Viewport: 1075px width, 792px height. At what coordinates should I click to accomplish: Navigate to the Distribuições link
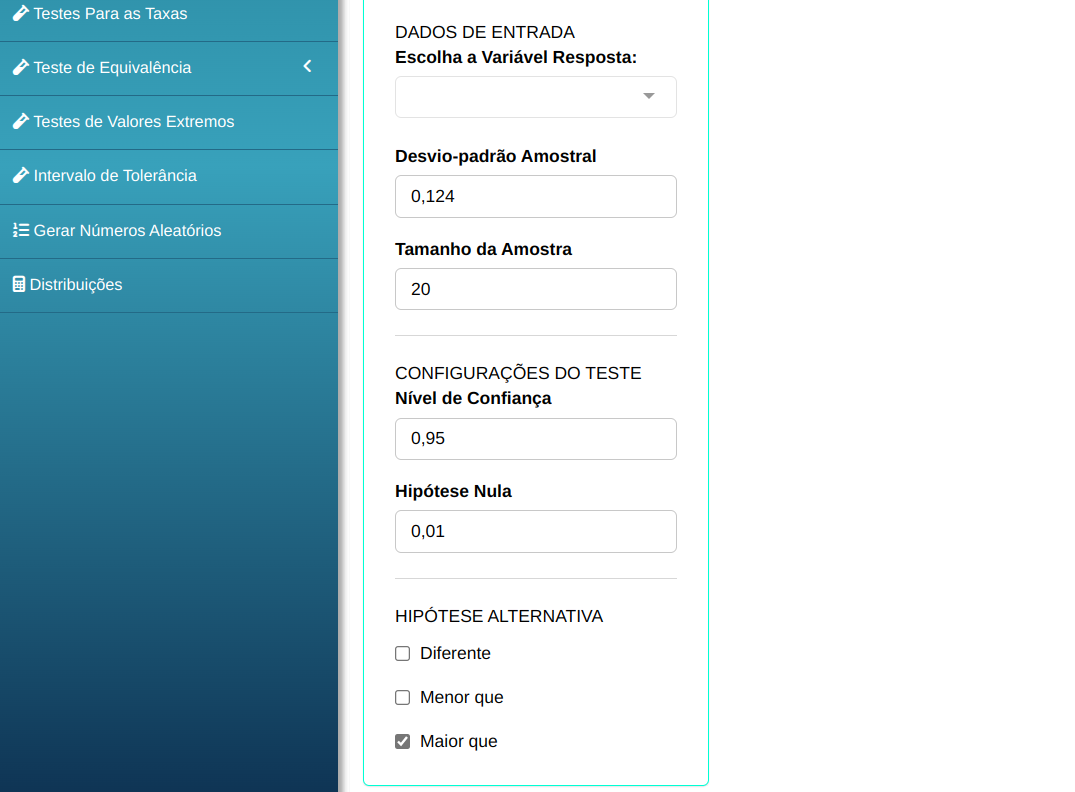click(76, 285)
